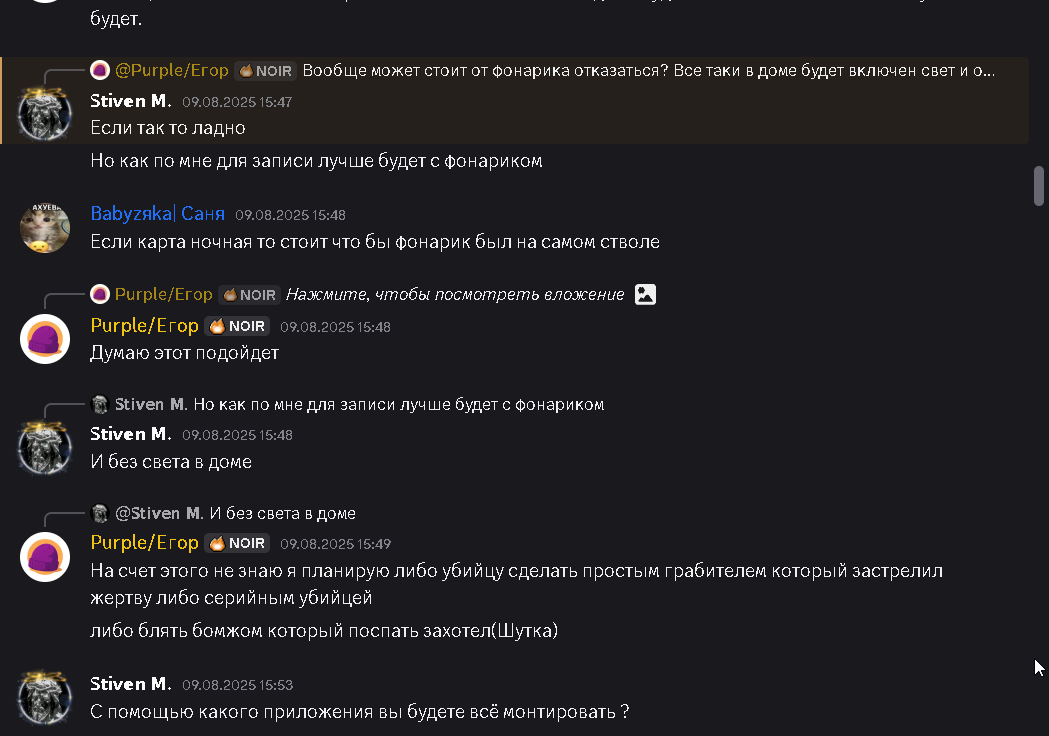Click the Purple/Егор username at 15:49

click(x=144, y=543)
